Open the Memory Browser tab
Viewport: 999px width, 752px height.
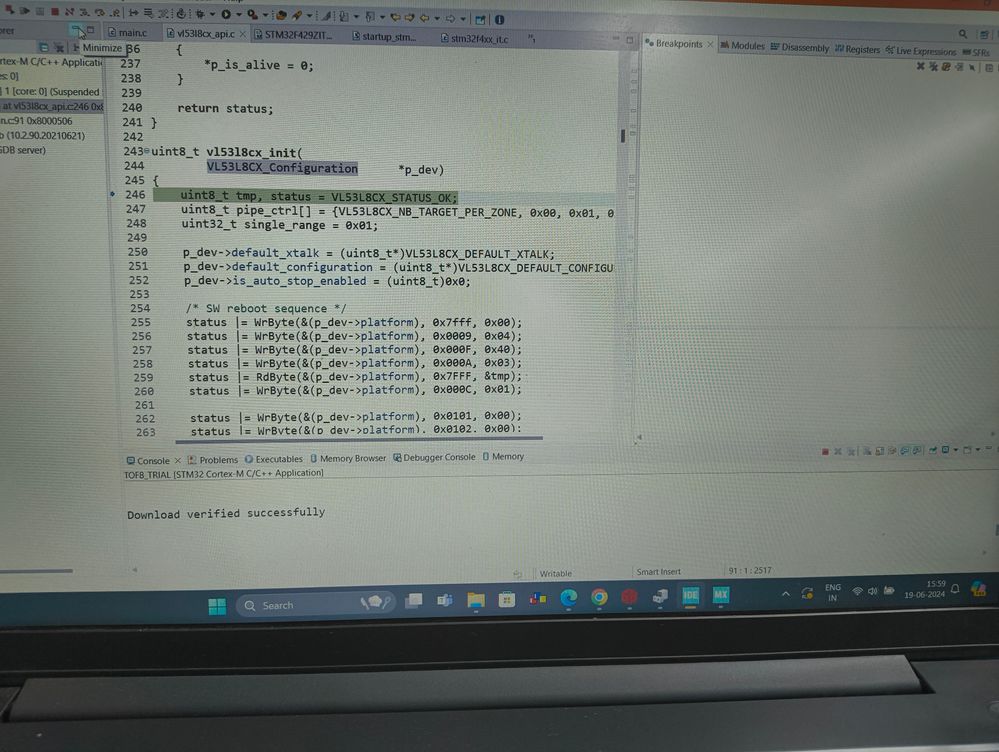point(348,458)
